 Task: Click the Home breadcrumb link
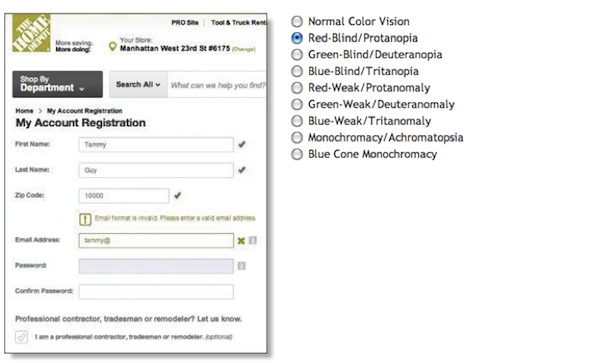[x=24, y=111]
